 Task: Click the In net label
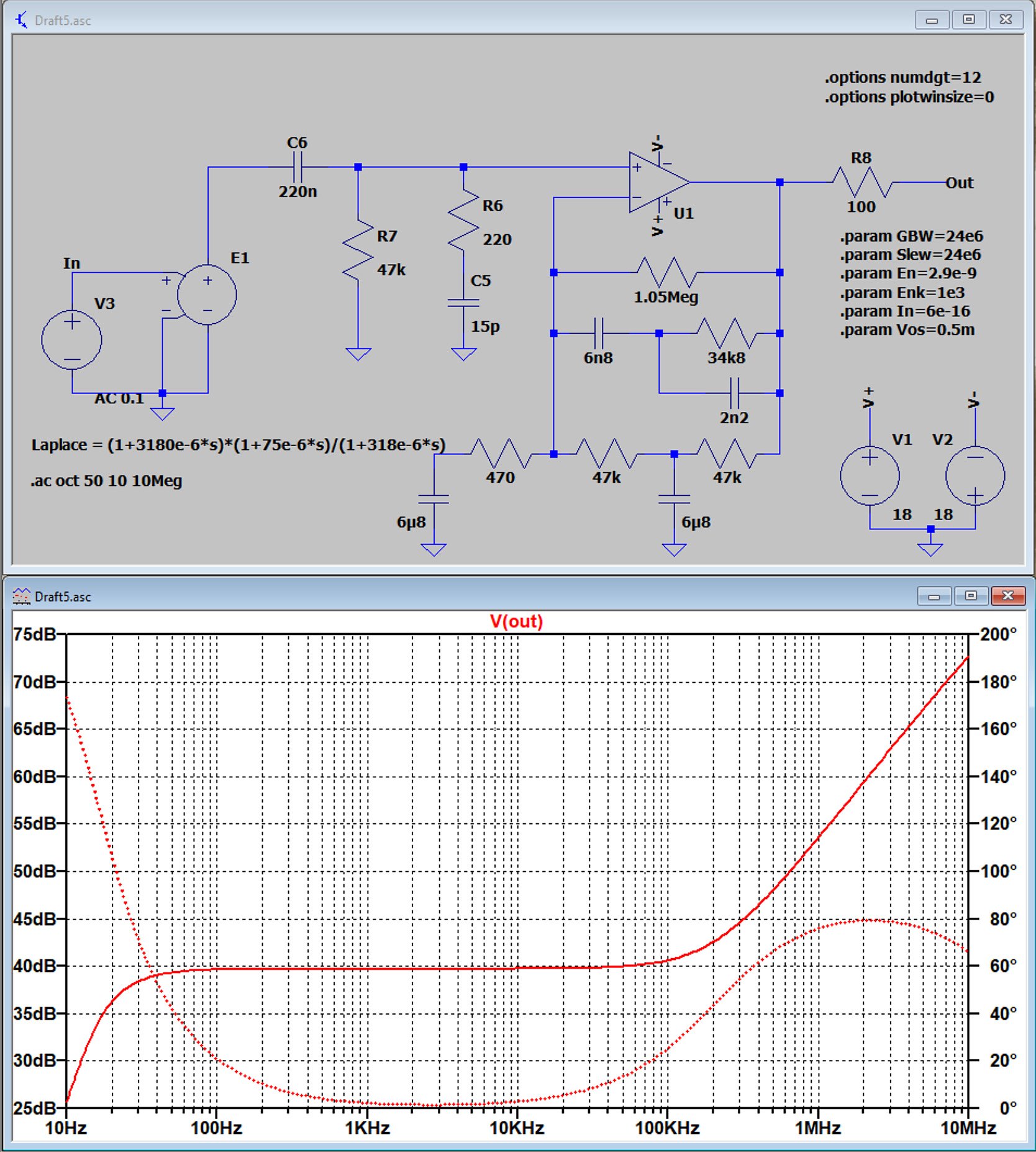(71, 263)
